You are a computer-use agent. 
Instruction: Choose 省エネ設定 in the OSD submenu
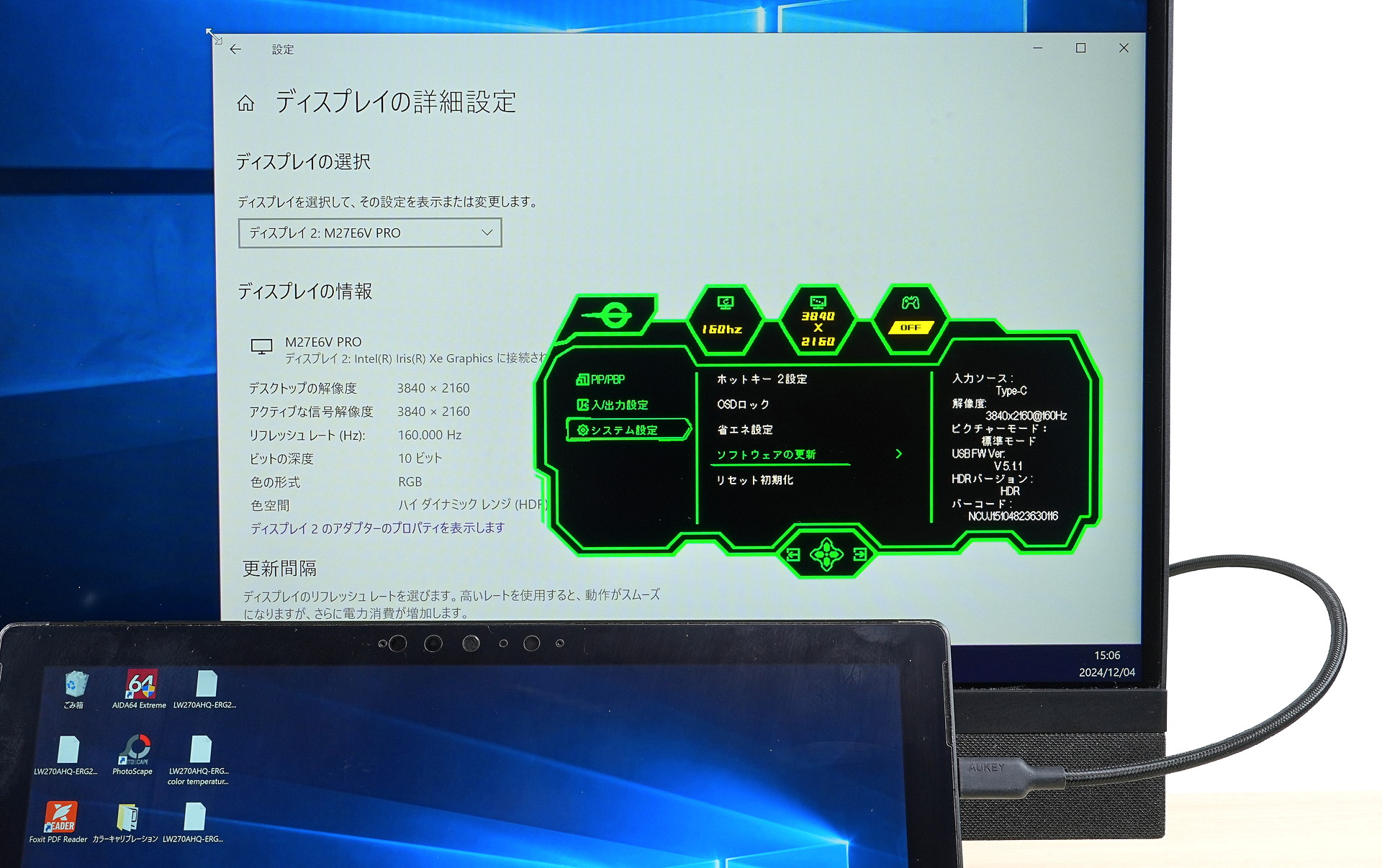[x=744, y=430]
